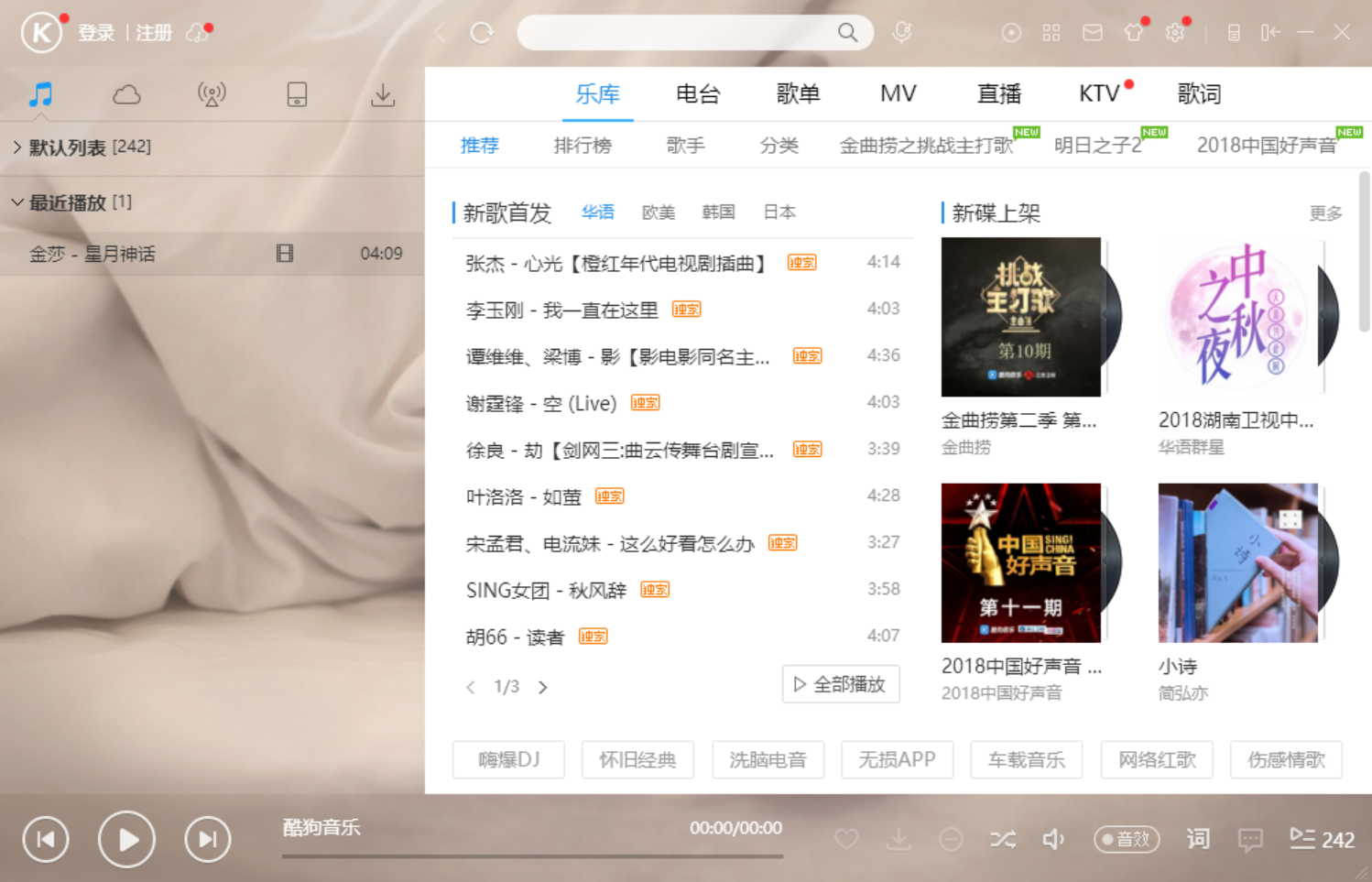This screenshot has width=1372, height=882.
Task: Open the 嗨爆DJ tag button
Action: pyautogui.click(x=508, y=759)
